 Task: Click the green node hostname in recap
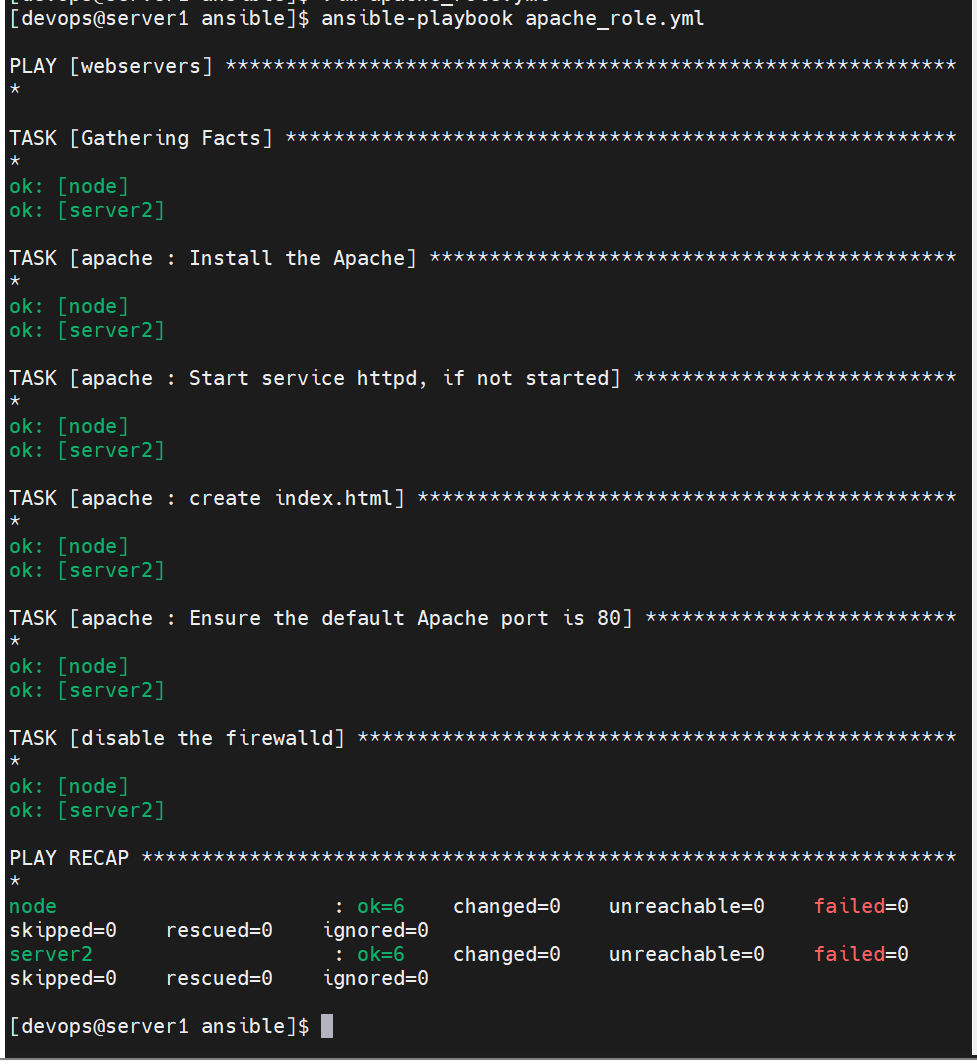click(x=33, y=907)
